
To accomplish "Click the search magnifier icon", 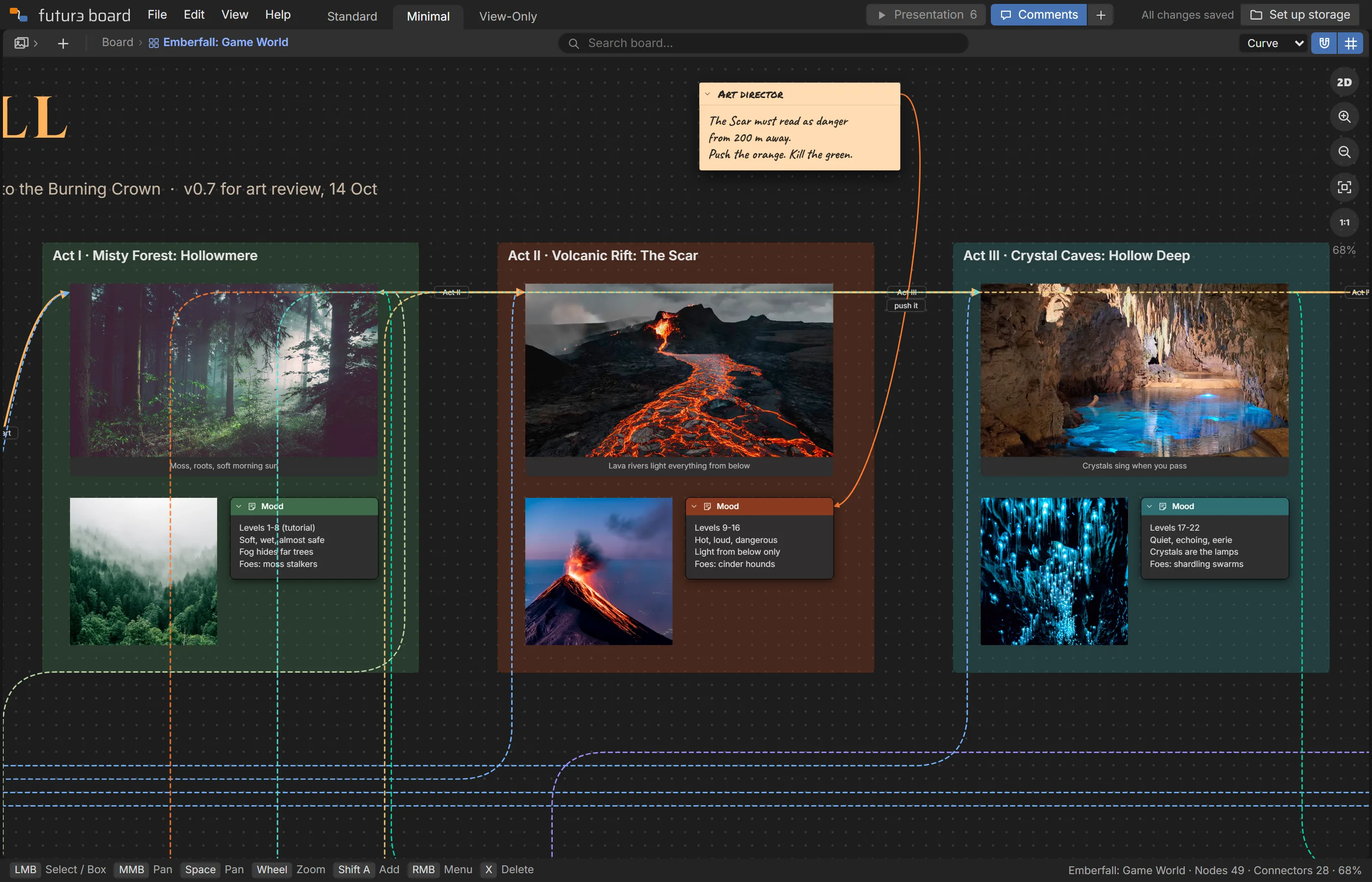I will click(x=573, y=43).
